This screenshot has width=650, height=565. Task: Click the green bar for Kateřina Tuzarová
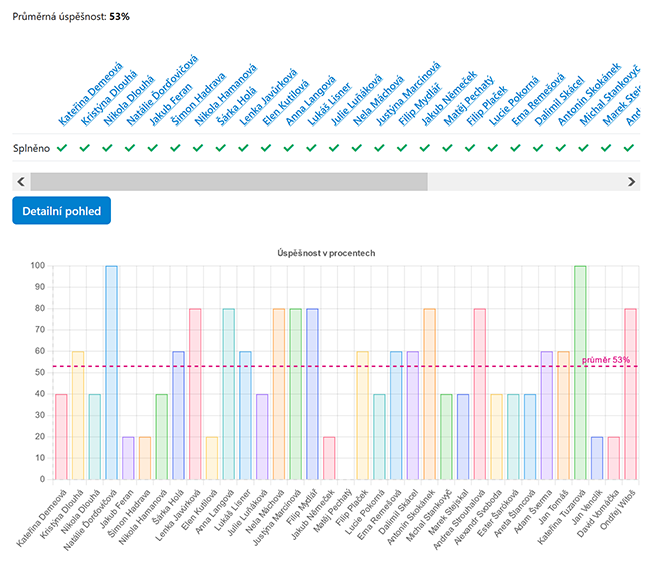pos(580,372)
